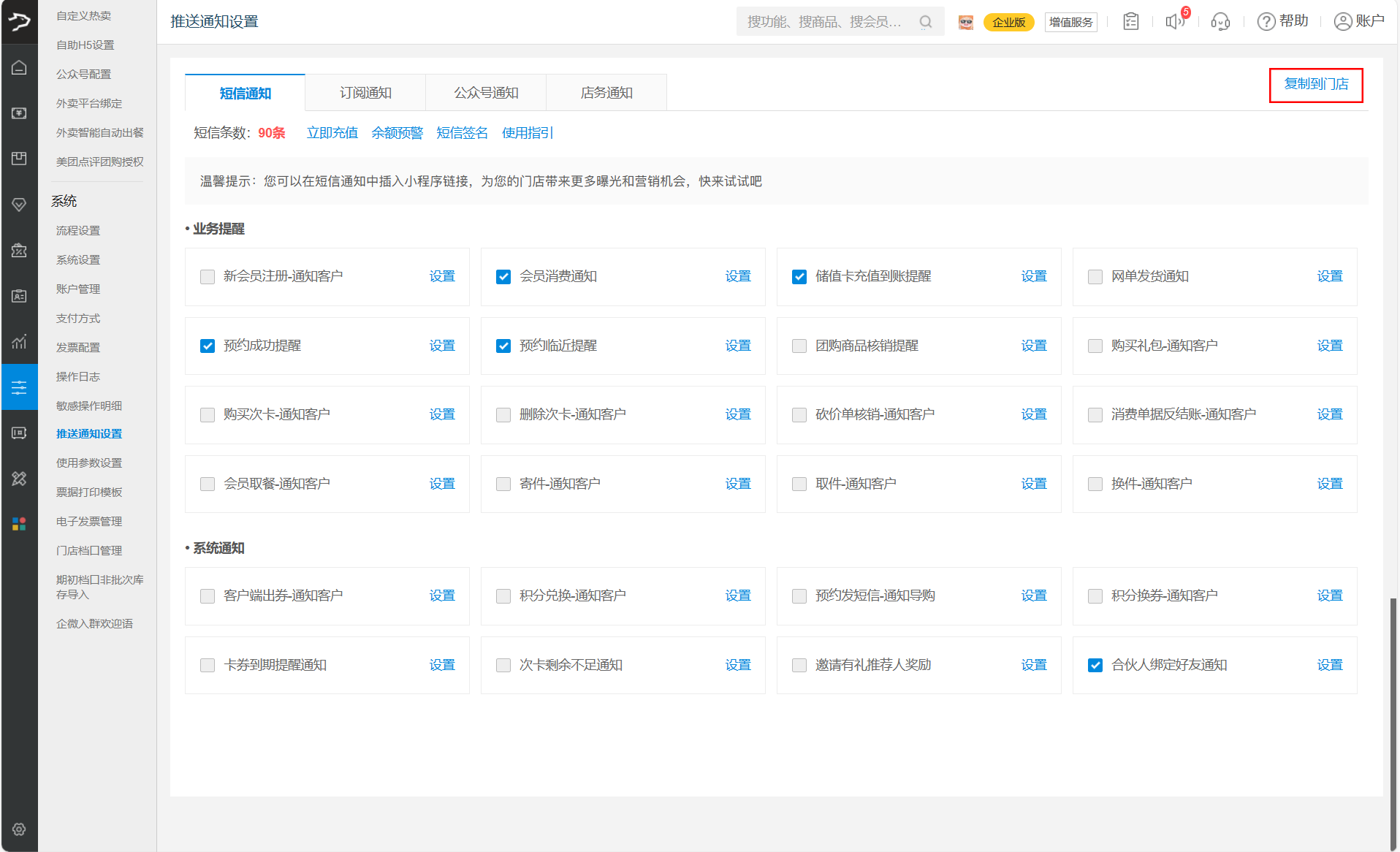Viewport: 1400px width, 852px height.
Task: Select the diamond icon in left sidebar
Action: click(19, 205)
